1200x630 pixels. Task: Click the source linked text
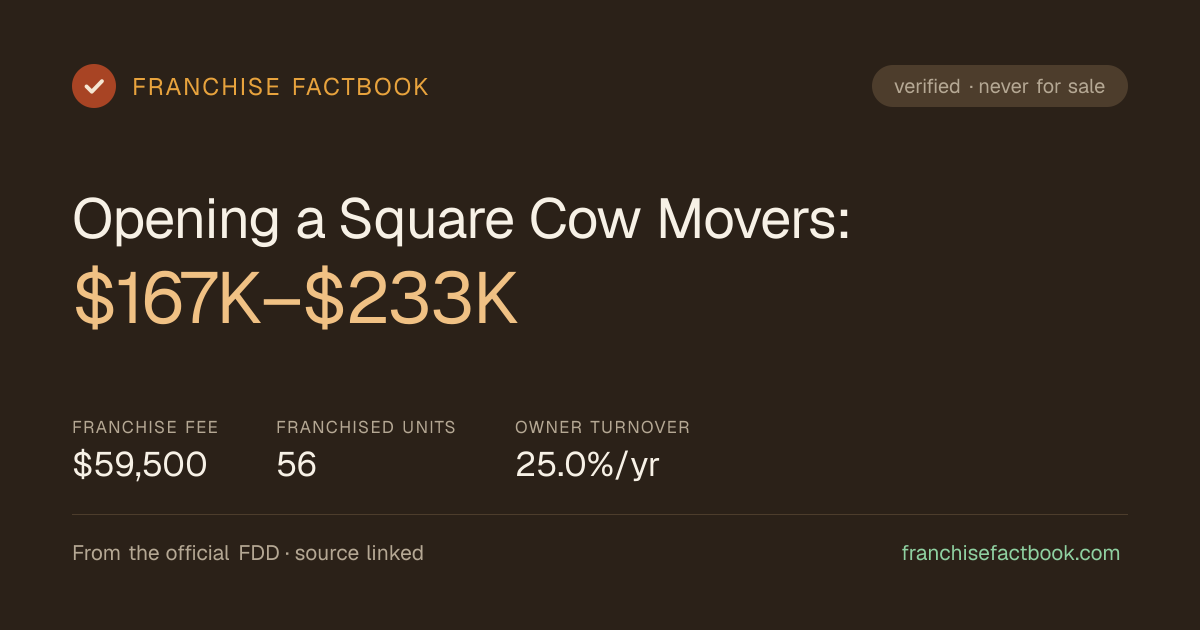point(359,553)
